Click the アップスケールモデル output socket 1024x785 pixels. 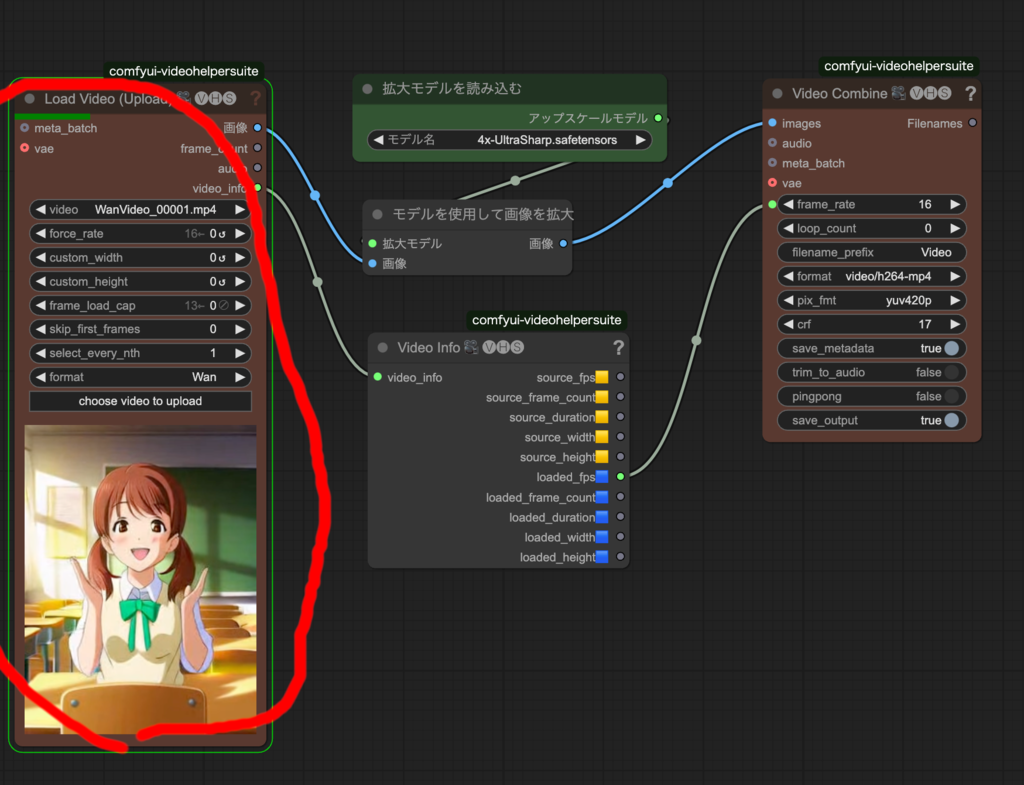click(x=658, y=118)
